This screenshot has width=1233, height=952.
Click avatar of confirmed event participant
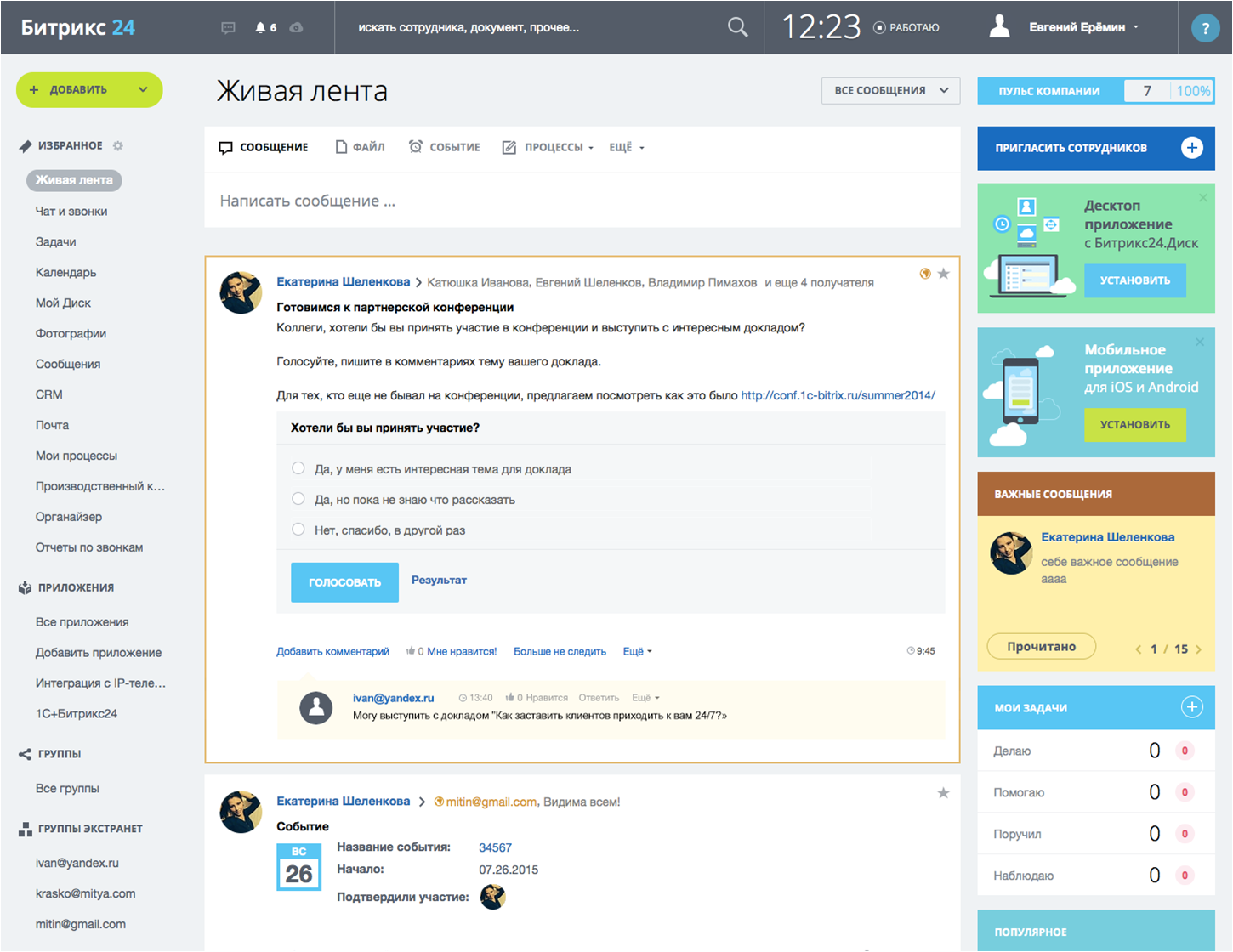[493, 897]
